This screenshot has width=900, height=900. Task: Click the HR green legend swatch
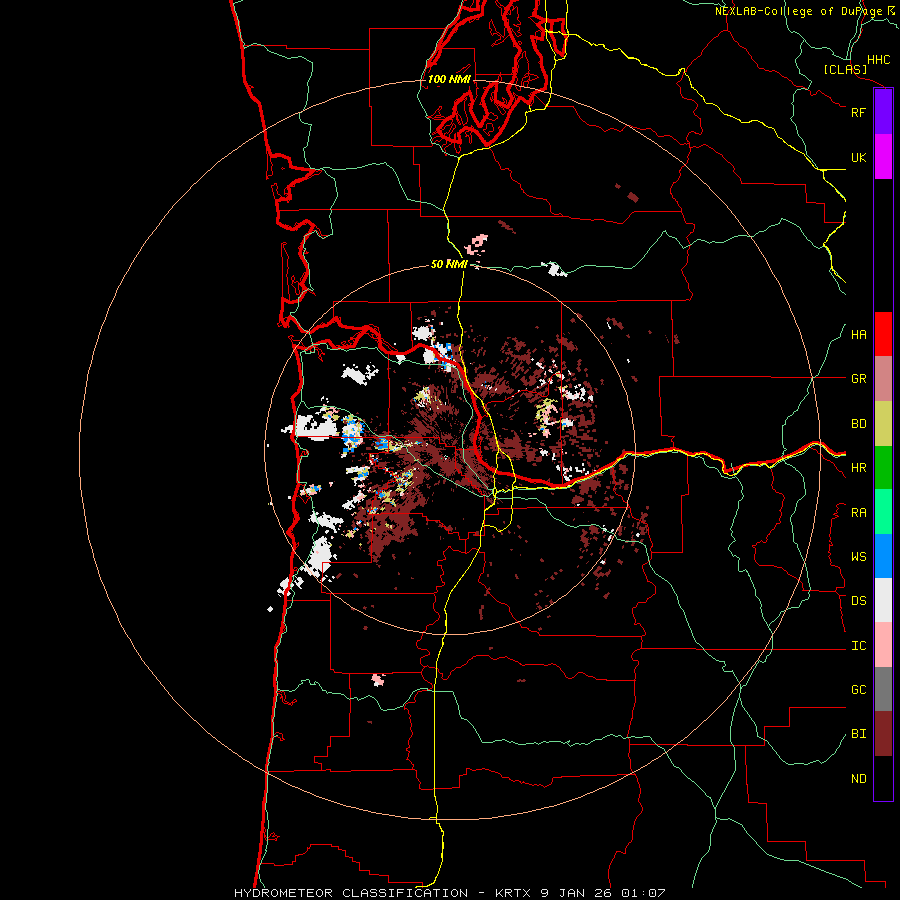click(883, 468)
